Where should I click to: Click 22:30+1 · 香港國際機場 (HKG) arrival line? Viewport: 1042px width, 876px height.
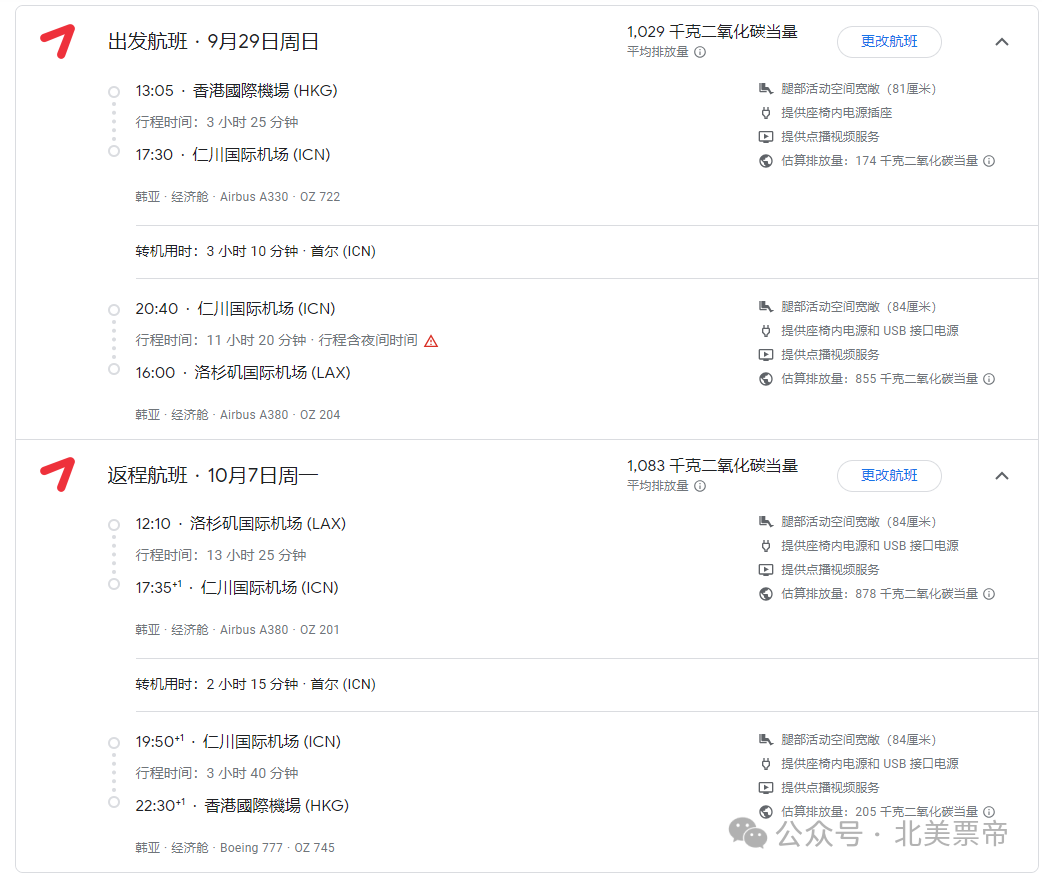pos(242,806)
